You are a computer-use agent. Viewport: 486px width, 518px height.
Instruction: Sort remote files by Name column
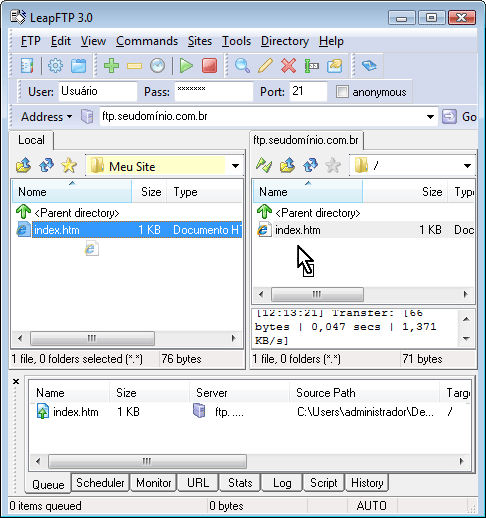308,192
